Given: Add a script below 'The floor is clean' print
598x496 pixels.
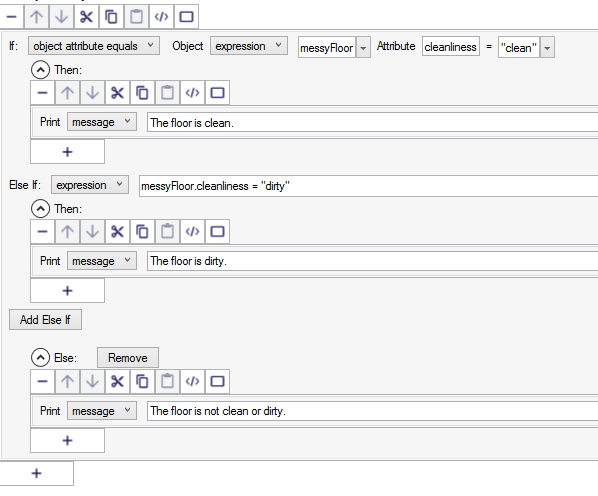Looking at the screenshot, I should tap(68, 152).
